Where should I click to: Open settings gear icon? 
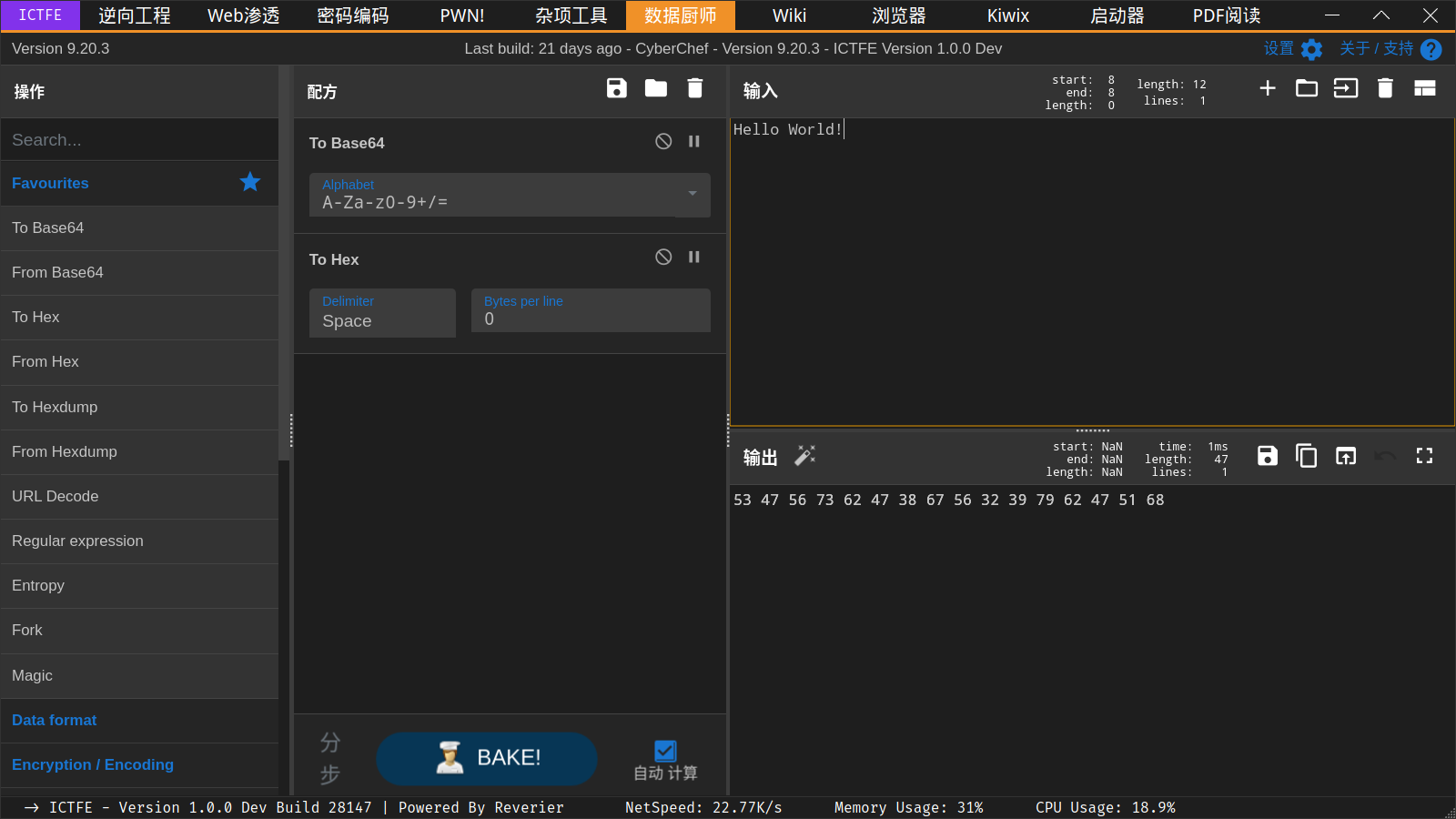1311,49
